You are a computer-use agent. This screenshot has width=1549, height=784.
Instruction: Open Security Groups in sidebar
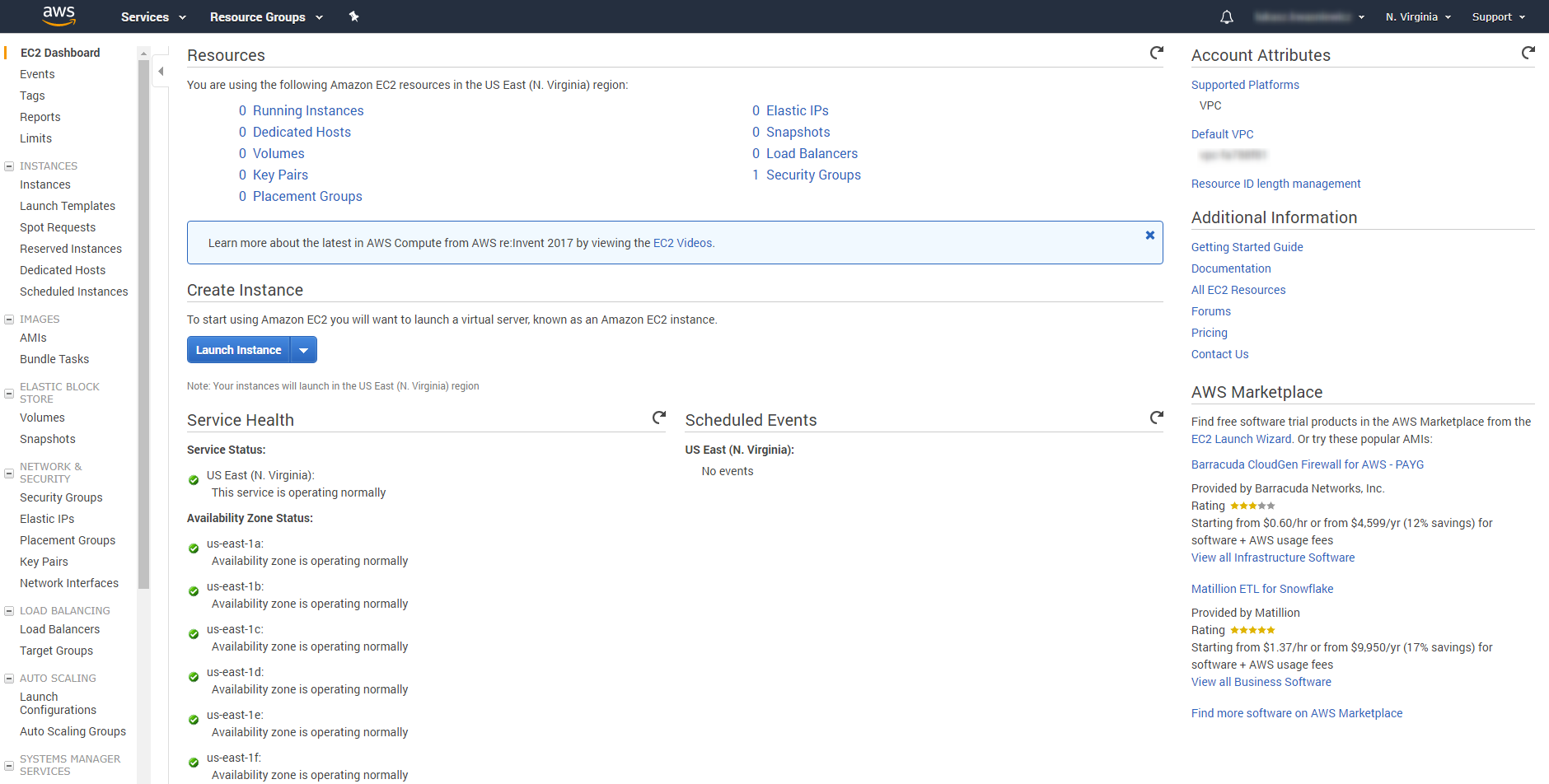pyautogui.click(x=61, y=497)
